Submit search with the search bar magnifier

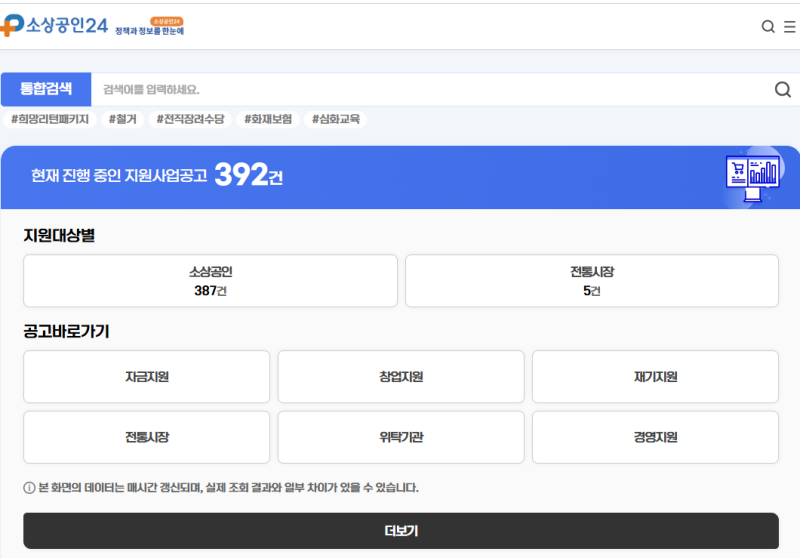point(783,90)
